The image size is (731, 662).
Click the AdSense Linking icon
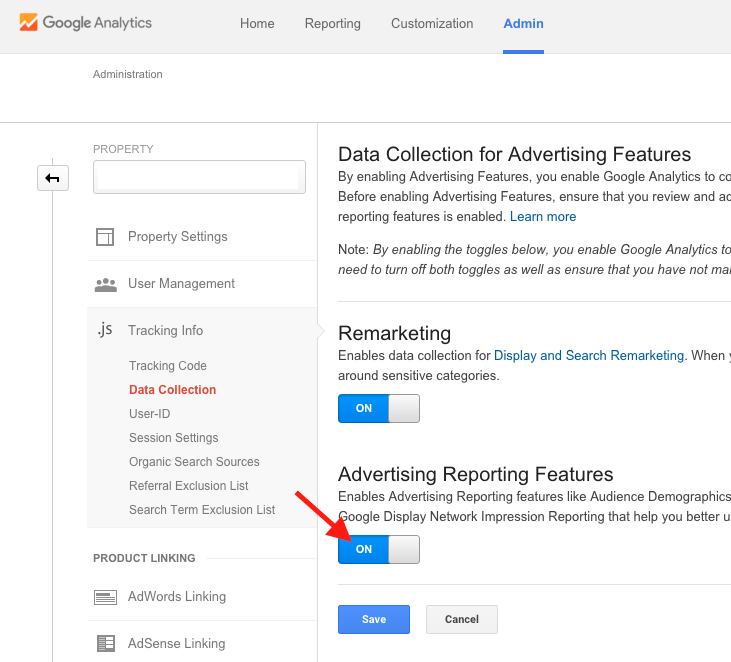pos(105,644)
